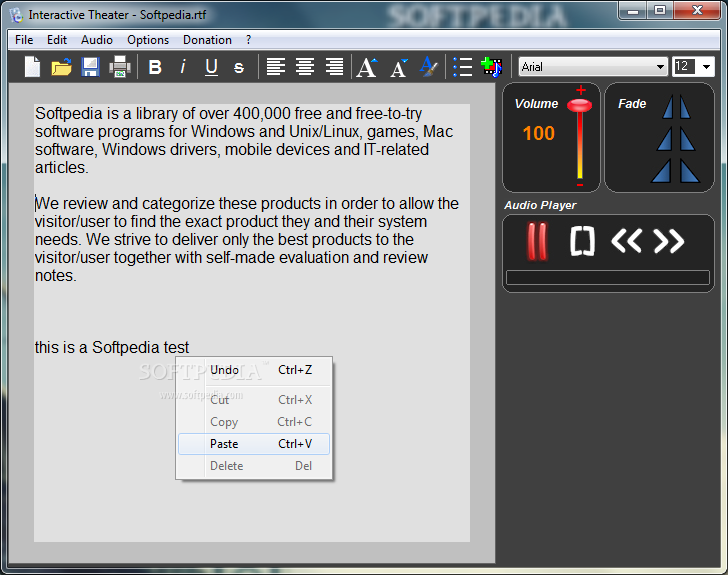Viewport: 728px width, 575px height.
Task: Choose Undo from the context menu
Action: (x=254, y=370)
